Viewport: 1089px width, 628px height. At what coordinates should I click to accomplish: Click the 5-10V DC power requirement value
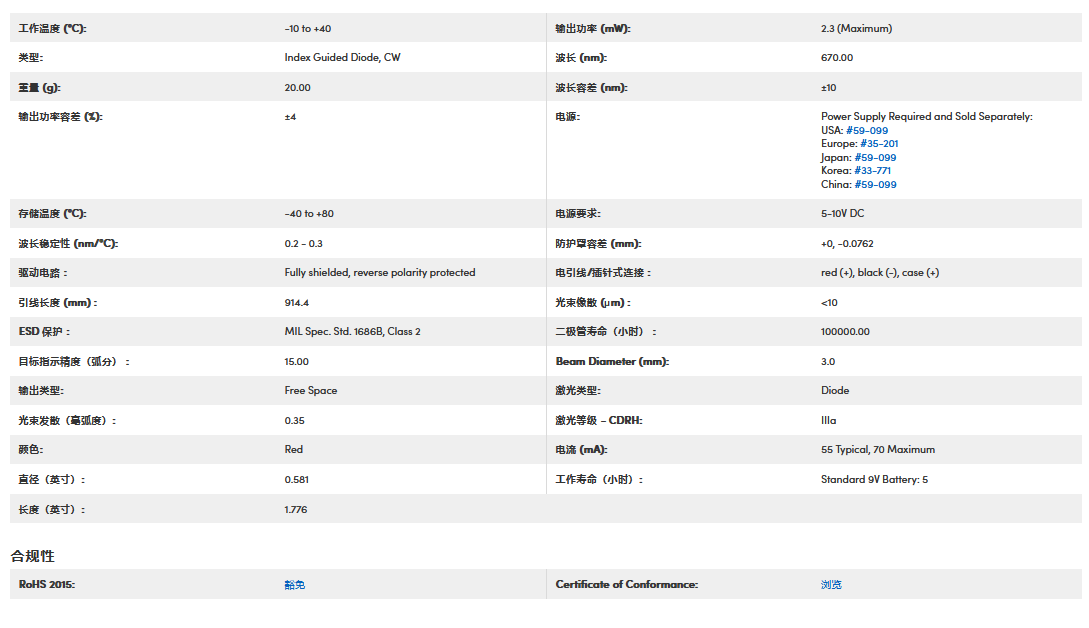(842, 214)
